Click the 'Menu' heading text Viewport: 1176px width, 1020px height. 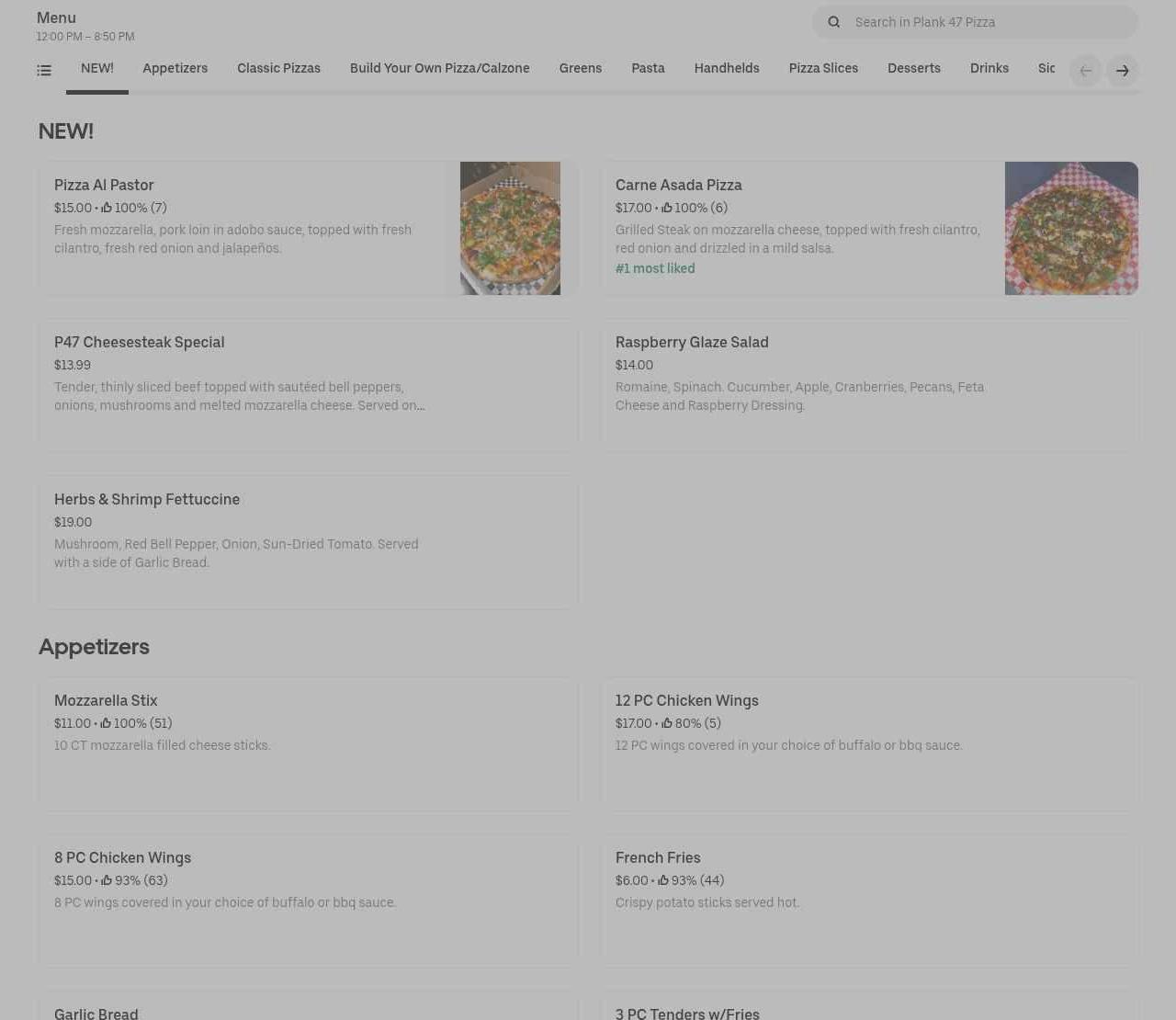[x=56, y=17]
